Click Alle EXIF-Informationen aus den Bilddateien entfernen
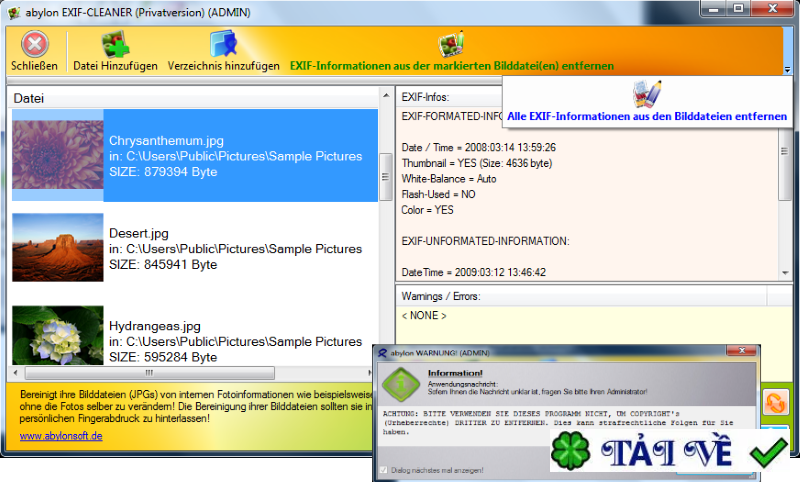 647,116
